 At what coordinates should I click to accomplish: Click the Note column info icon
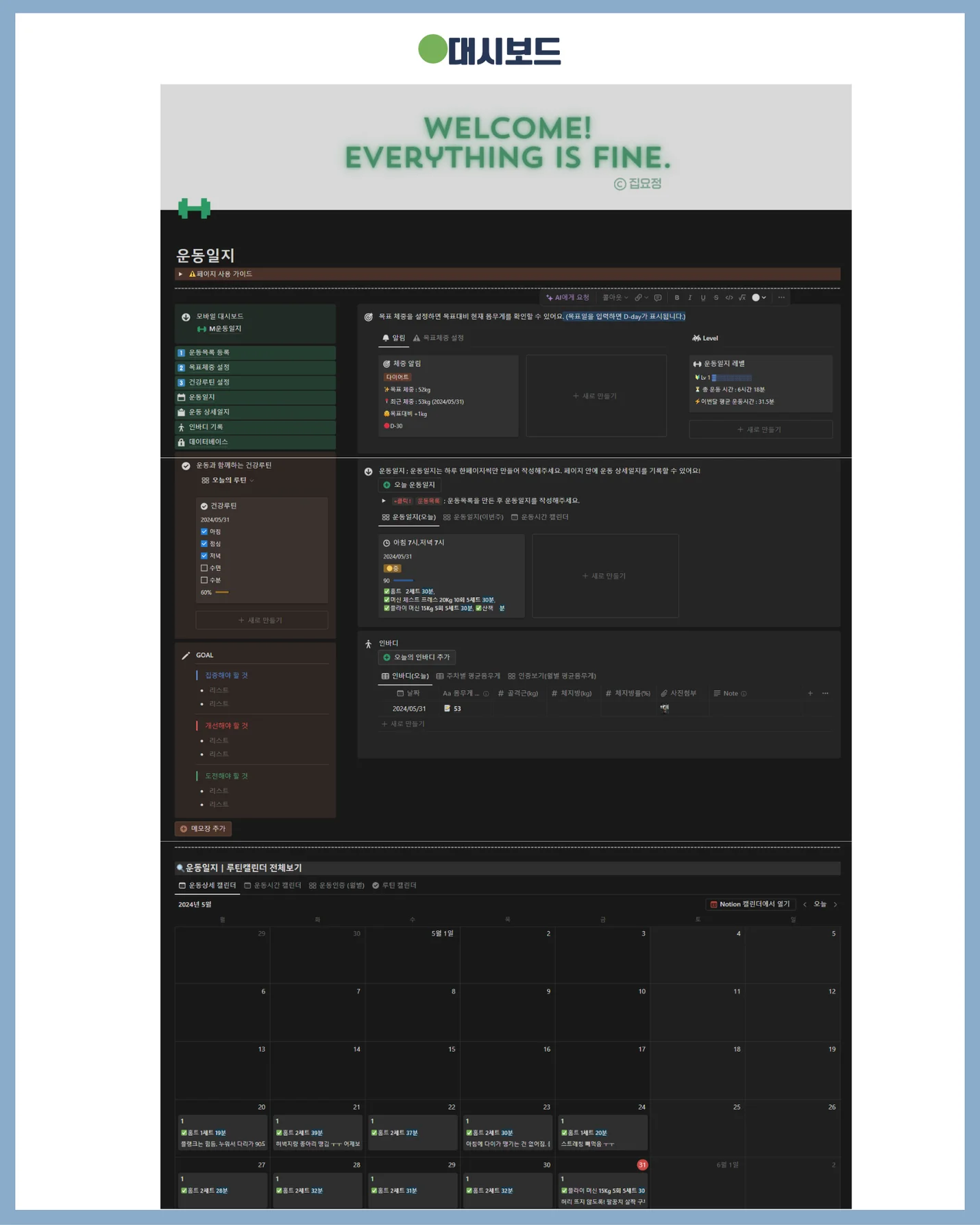[x=744, y=694]
